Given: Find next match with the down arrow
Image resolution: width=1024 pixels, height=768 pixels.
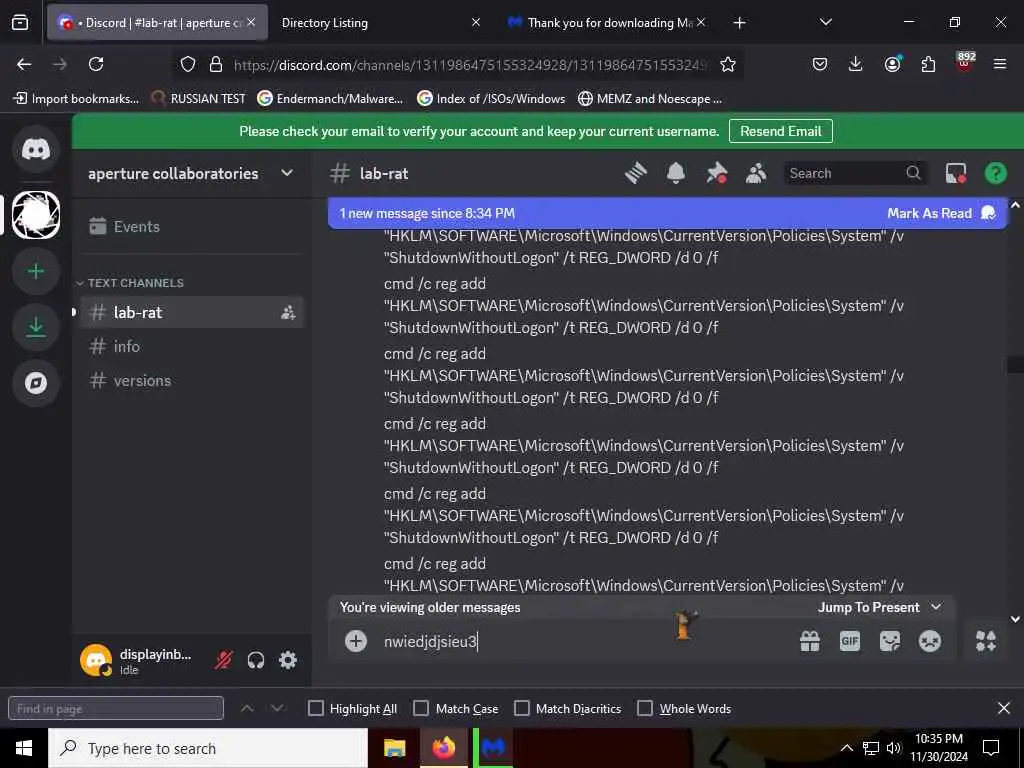Looking at the screenshot, I should [277, 709].
